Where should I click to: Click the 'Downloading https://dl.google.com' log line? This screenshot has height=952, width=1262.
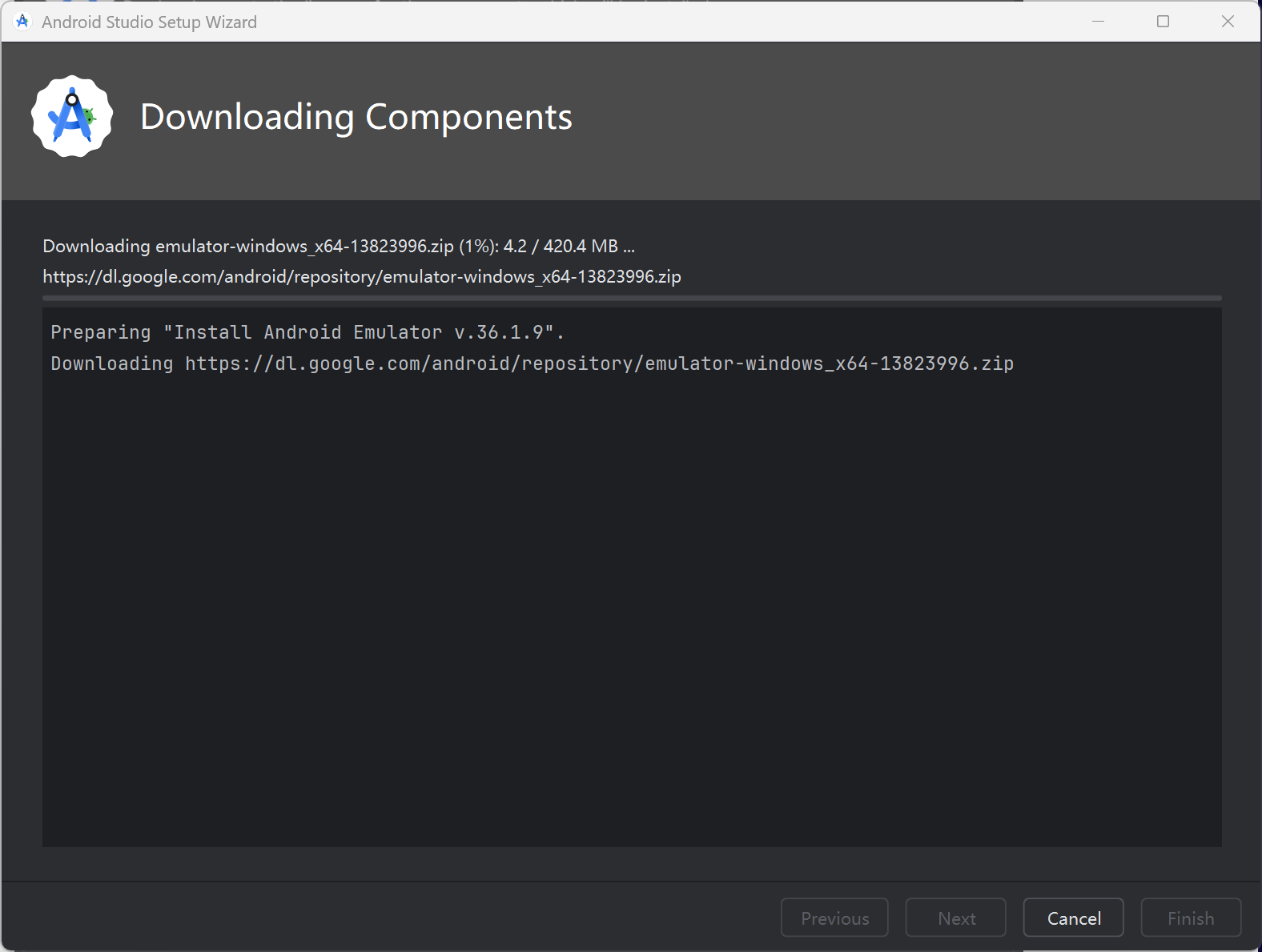pyautogui.click(x=533, y=364)
